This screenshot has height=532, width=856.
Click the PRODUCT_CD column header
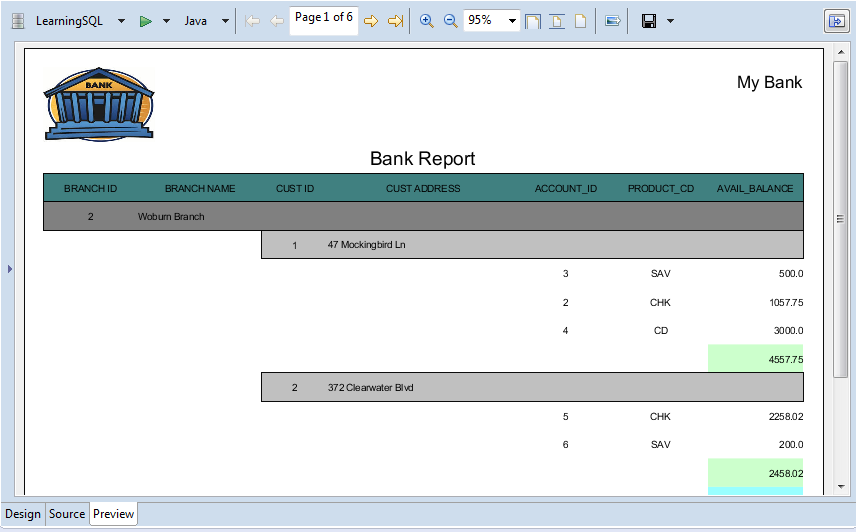point(661,189)
